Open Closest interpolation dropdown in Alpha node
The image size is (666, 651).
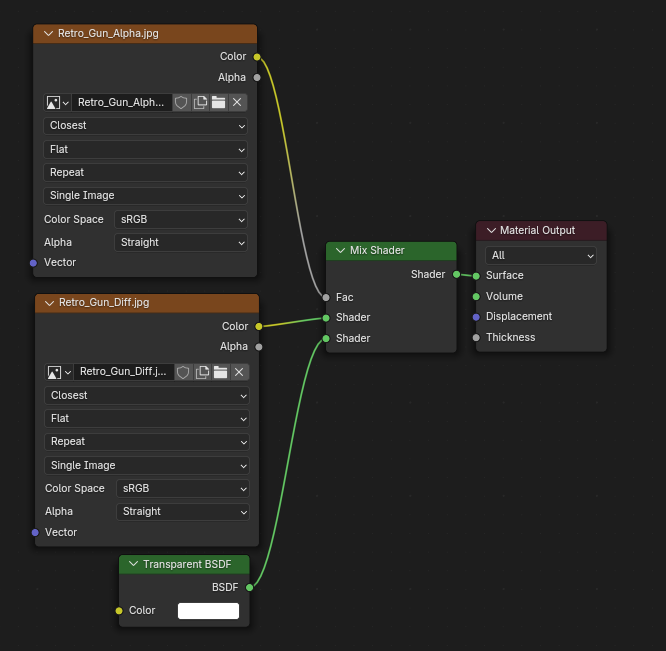145,126
